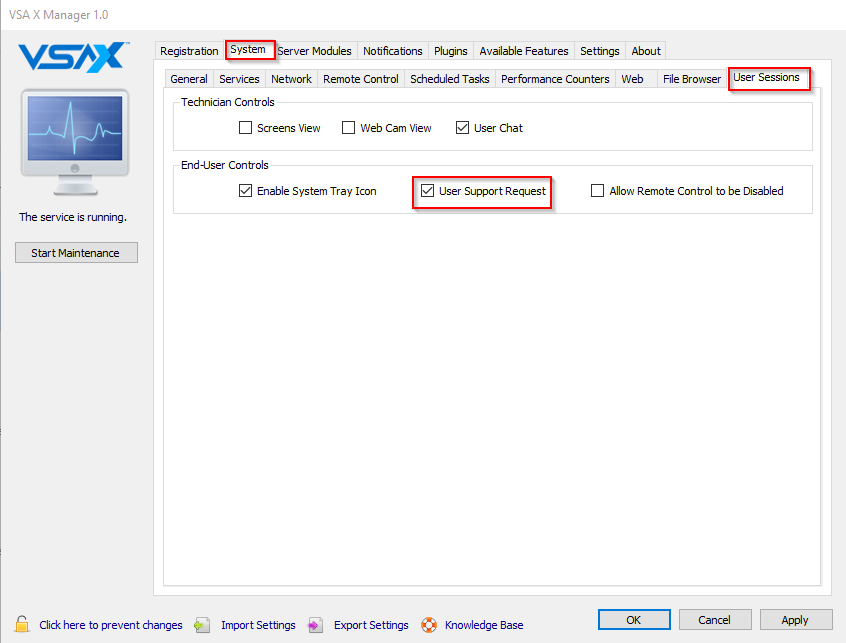The width and height of the screenshot is (846, 643).
Task: Uncheck the User Support Request checkbox
Action: (427, 191)
